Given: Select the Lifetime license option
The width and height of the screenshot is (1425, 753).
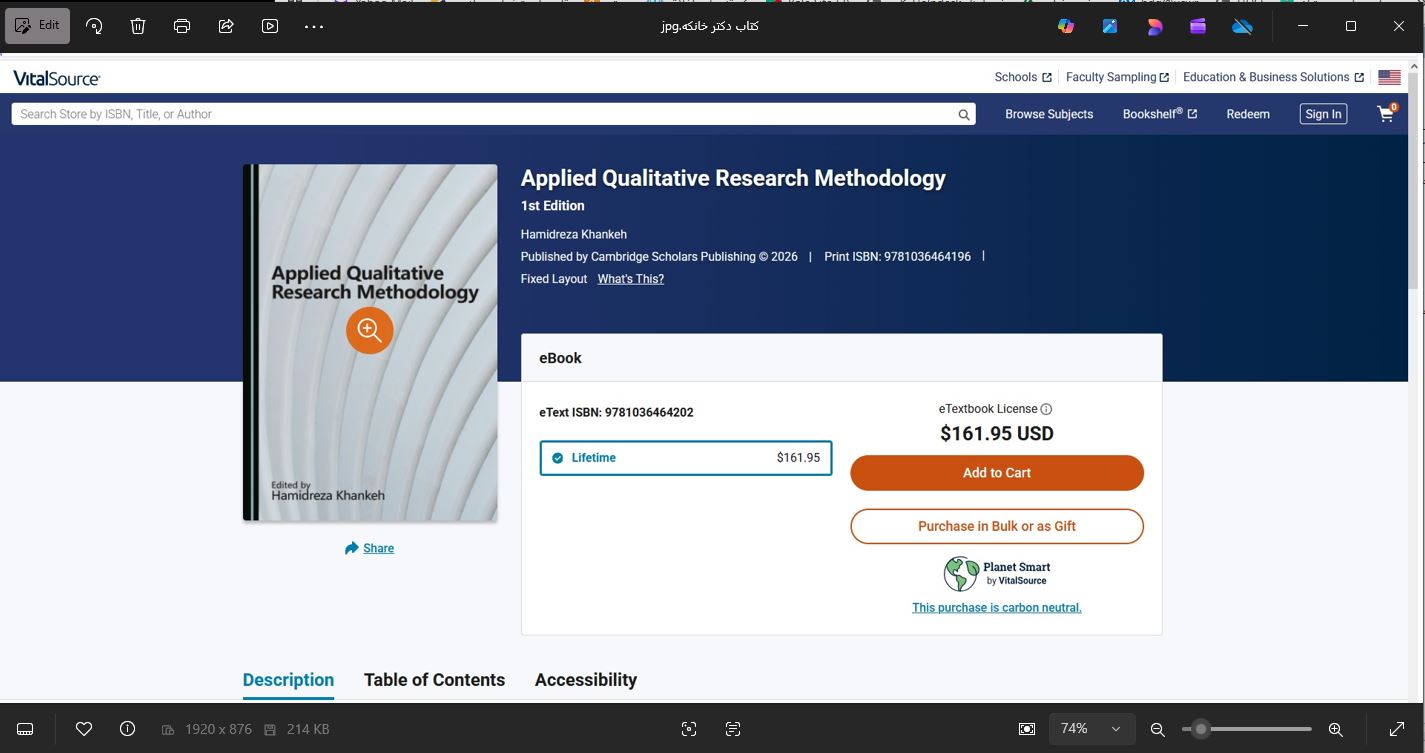Looking at the screenshot, I should point(686,458).
